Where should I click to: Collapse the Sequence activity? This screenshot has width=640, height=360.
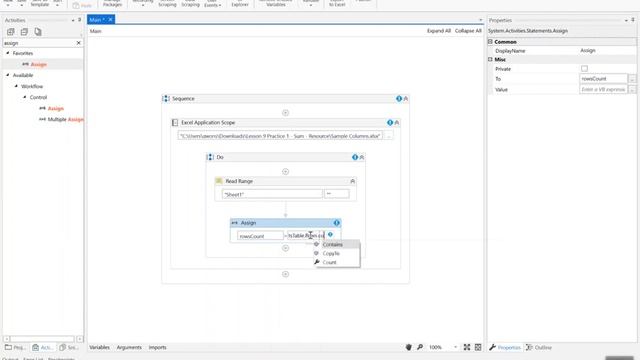click(x=406, y=99)
